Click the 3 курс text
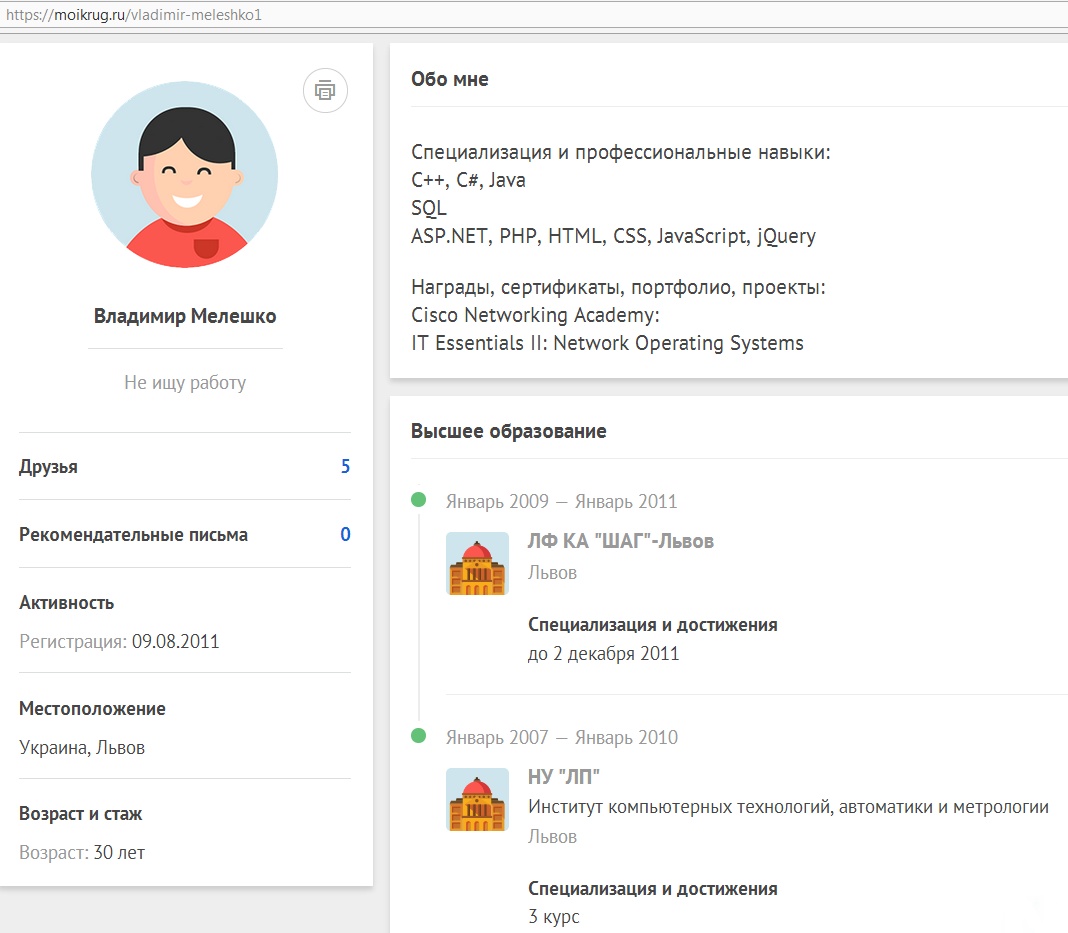Viewport: 1068px width, 933px height. click(553, 917)
